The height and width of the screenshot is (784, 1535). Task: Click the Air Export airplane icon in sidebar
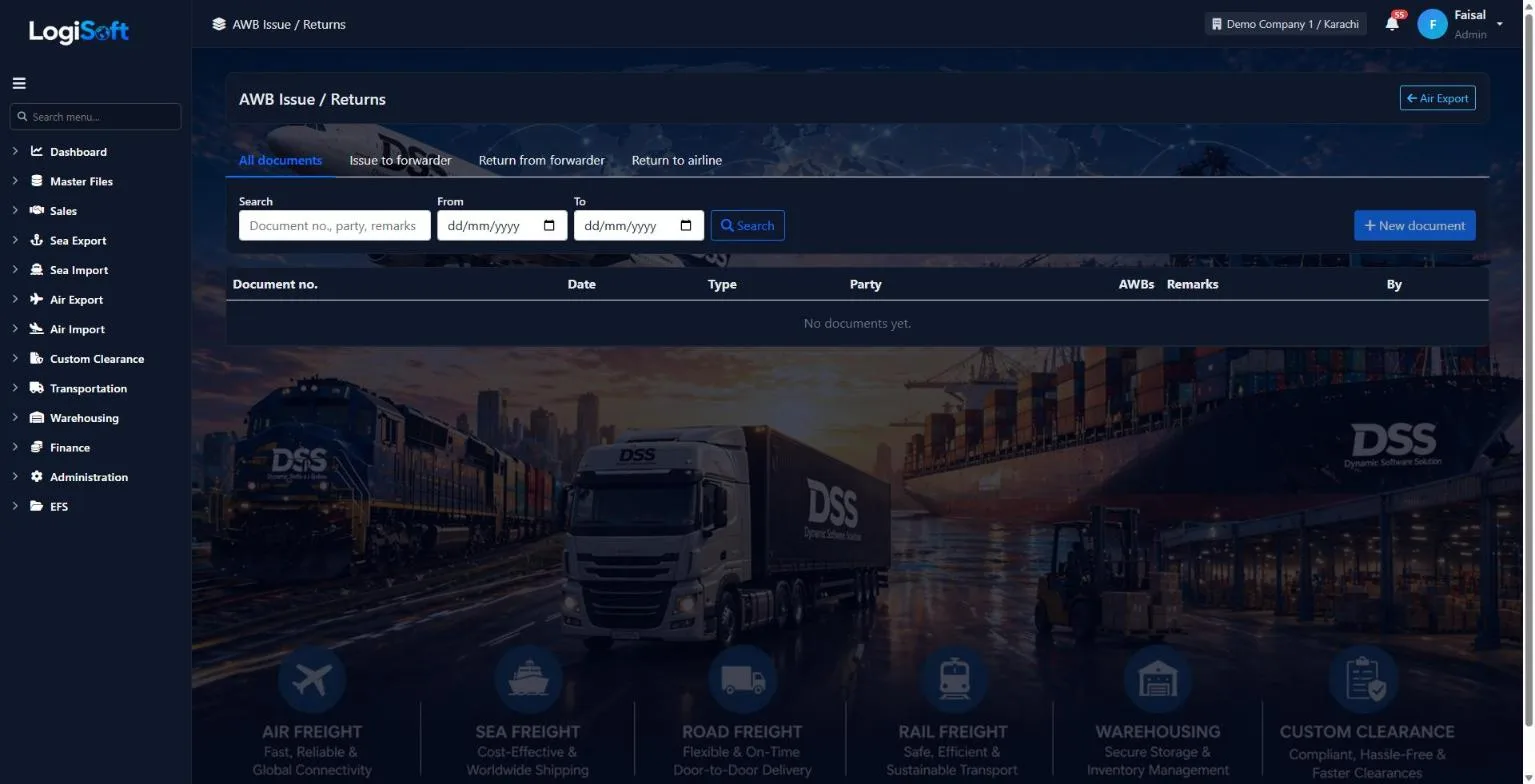[37, 299]
